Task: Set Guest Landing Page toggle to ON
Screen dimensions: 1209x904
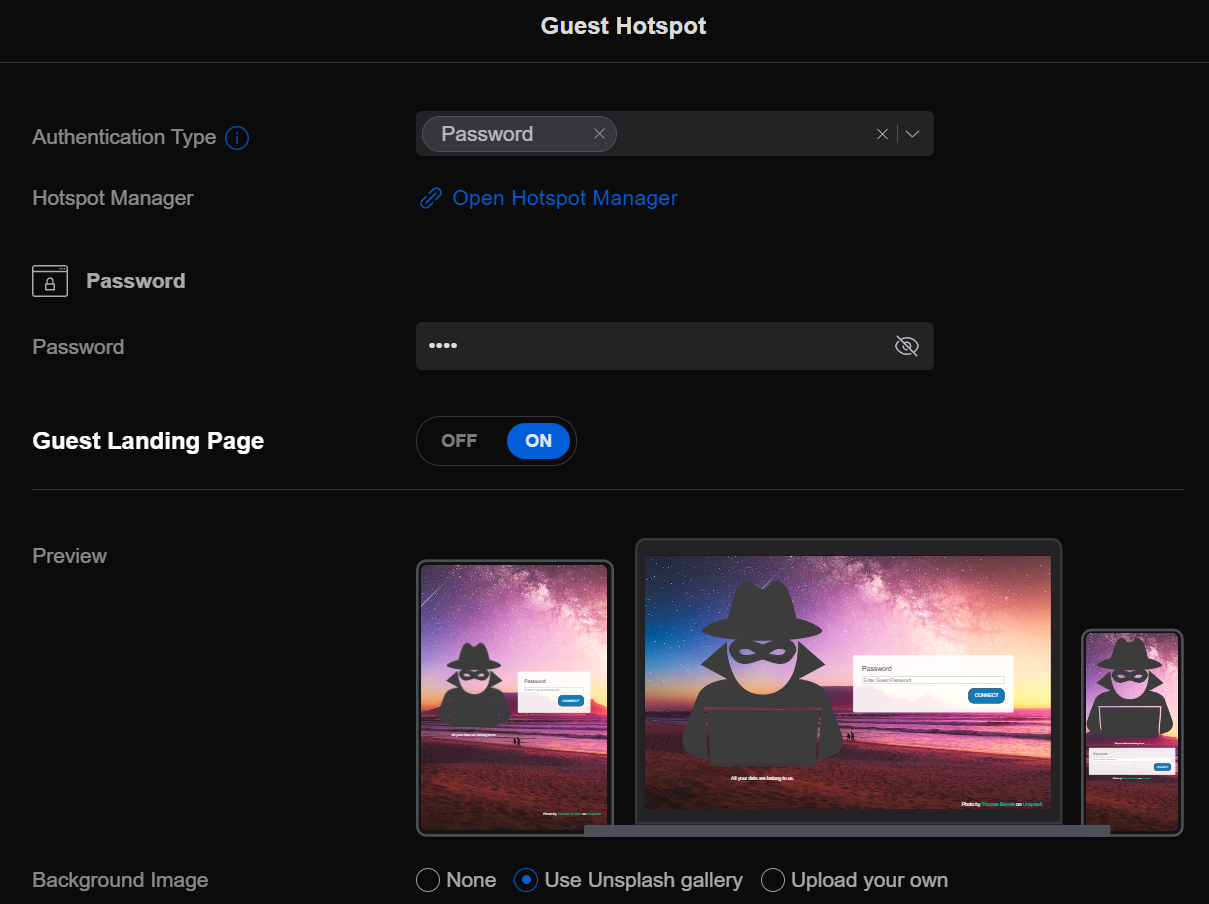Action: (538, 441)
